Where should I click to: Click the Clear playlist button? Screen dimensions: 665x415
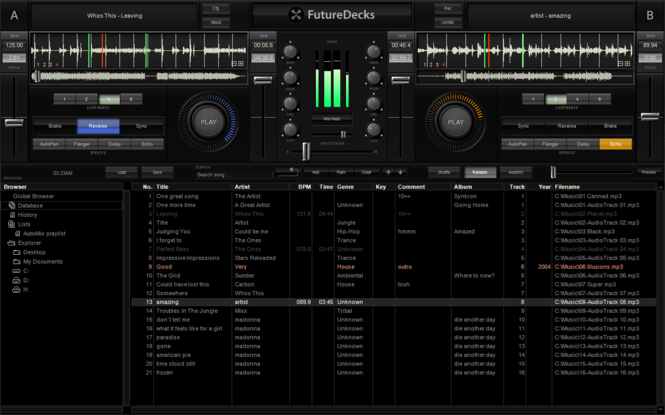point(366,172)
